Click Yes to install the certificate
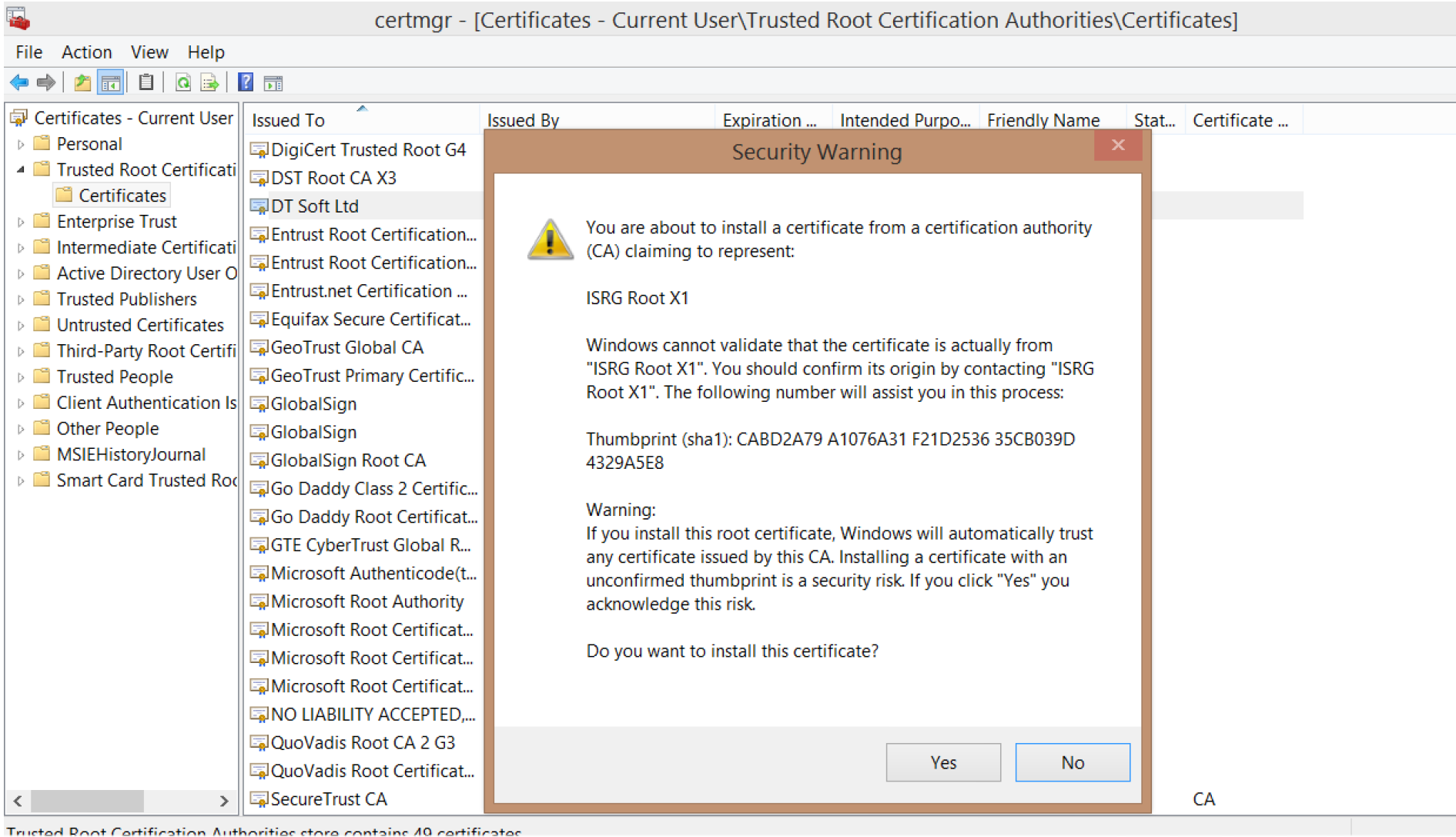Image resolution: width=1456 pixels, height=837 pixels. pyautogui.click(x=943, y=762)
